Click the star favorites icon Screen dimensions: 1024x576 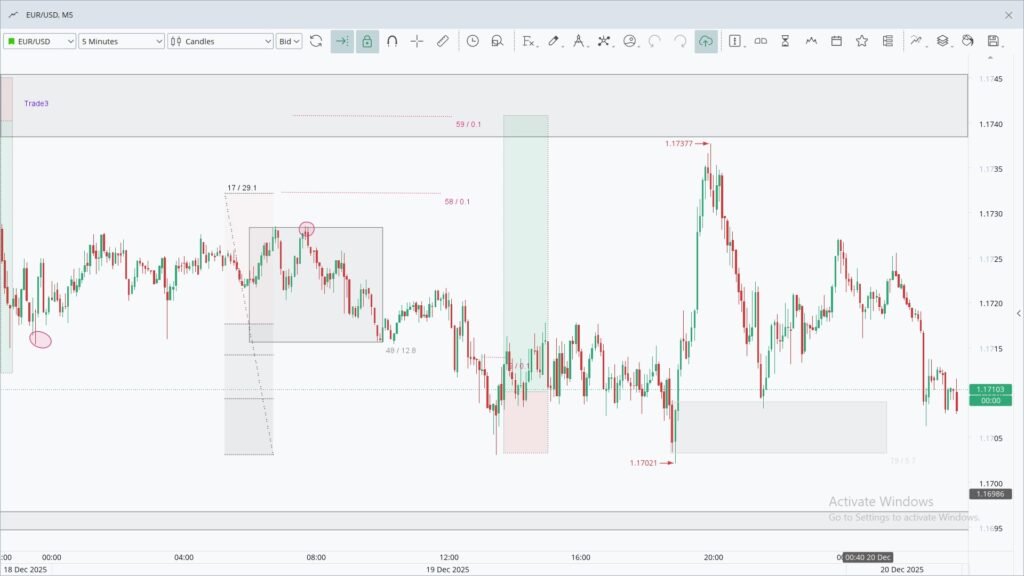[861, 41]
